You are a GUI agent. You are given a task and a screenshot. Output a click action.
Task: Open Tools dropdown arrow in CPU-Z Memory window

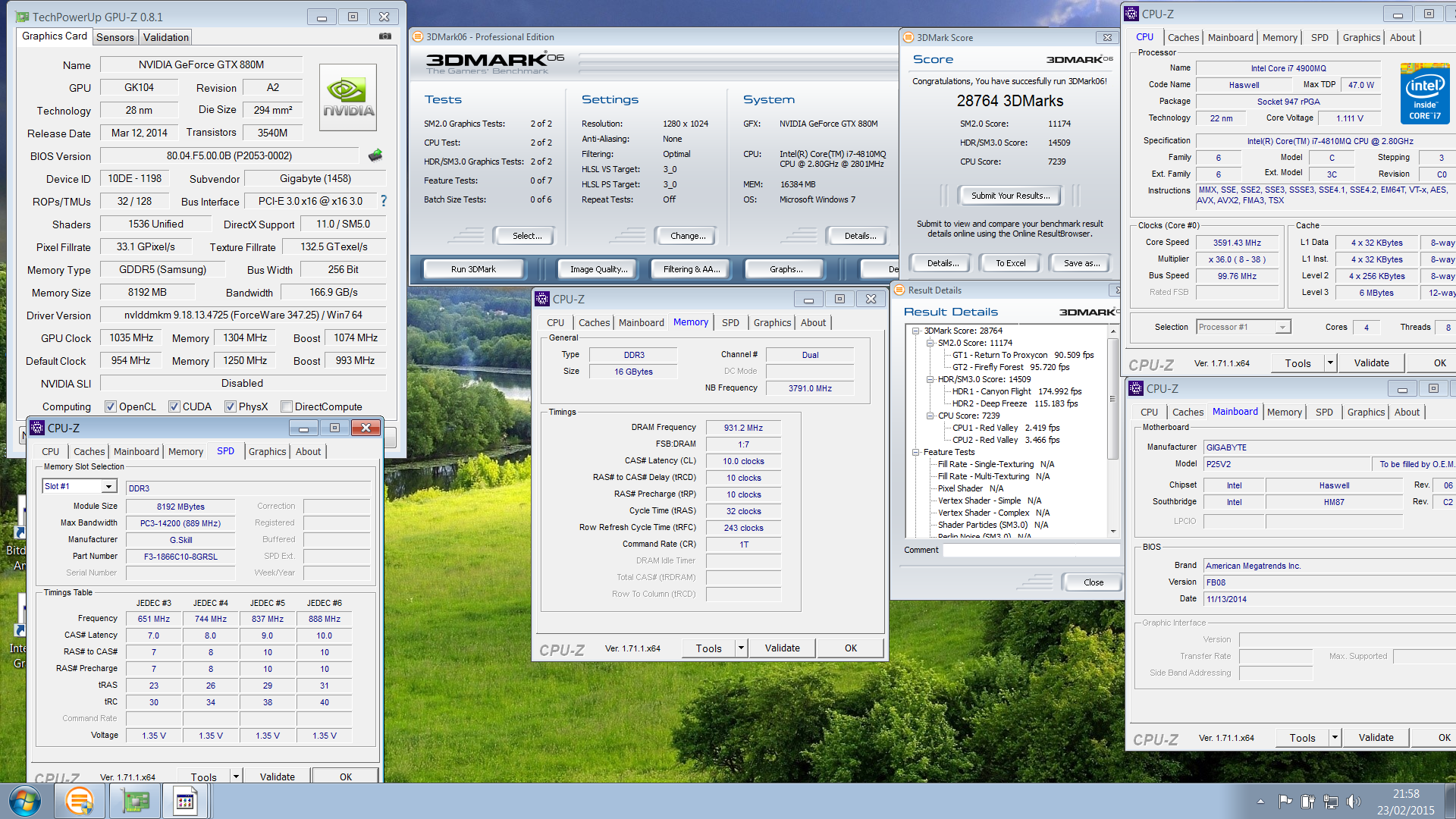point(742,648)
